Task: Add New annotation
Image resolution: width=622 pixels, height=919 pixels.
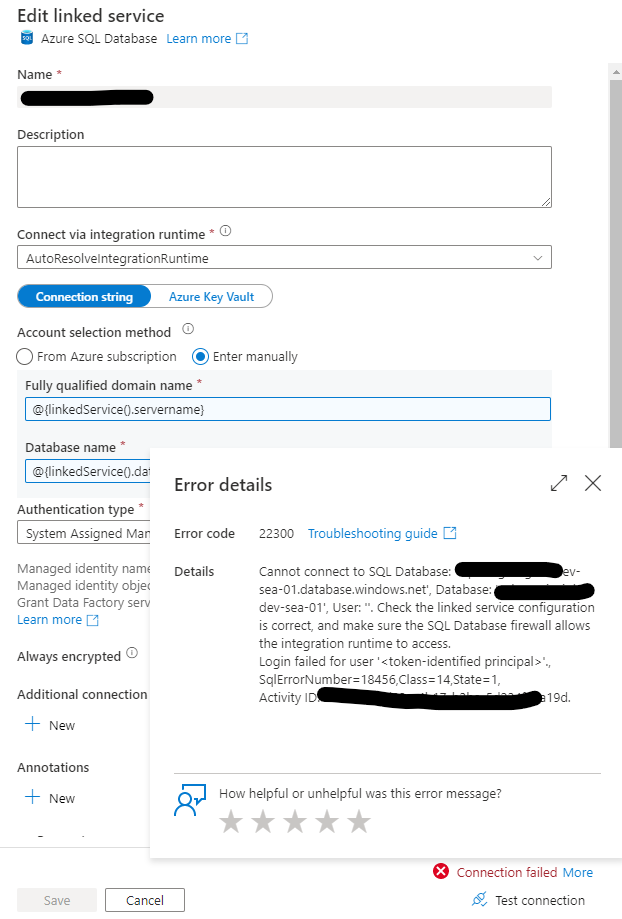Action: pos(50,798)
